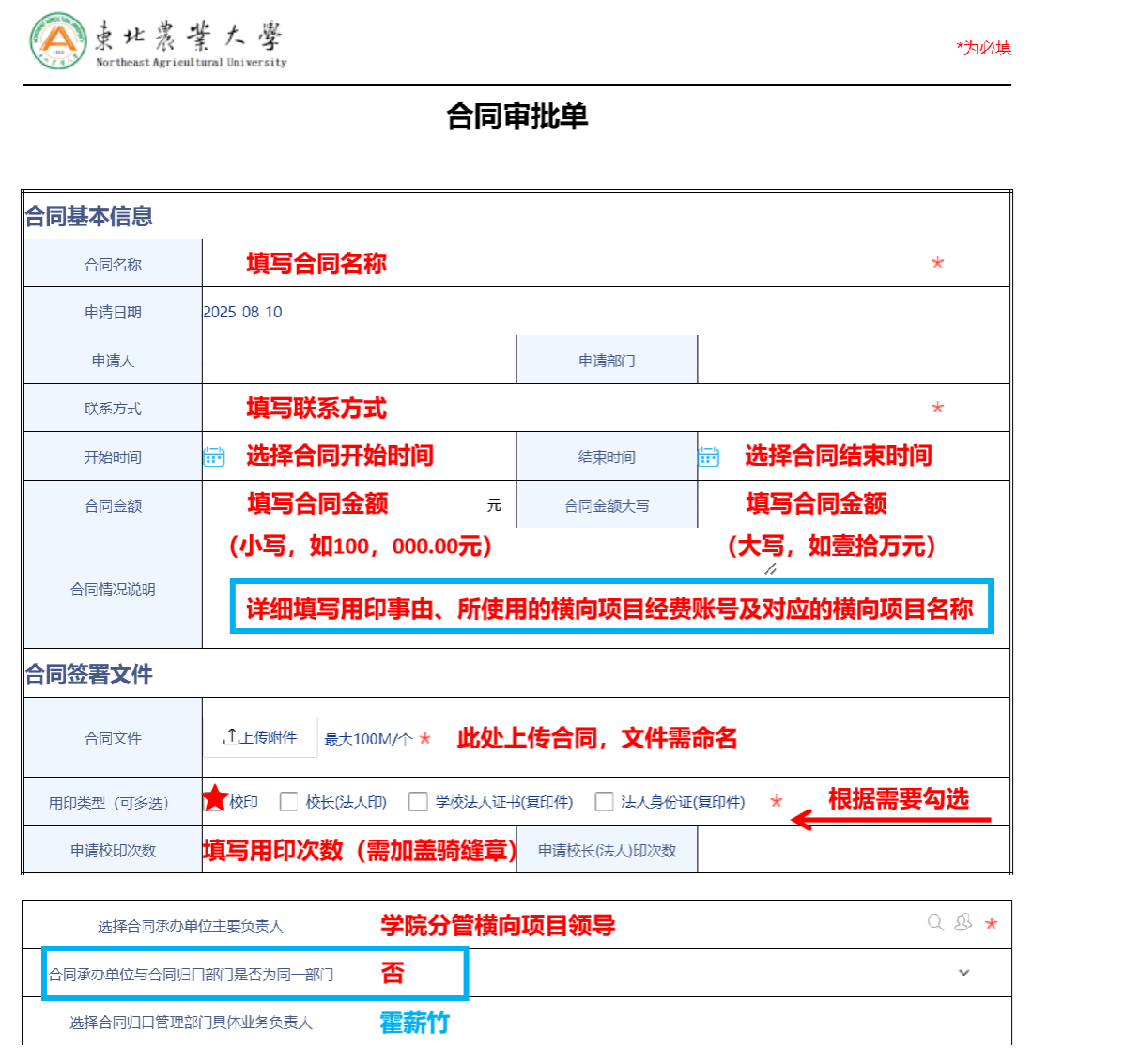Image resolution: width=1140 pixels, height=1064 pixels.
Task: Open the end time calendar icon
Action: tap(709, 456)
